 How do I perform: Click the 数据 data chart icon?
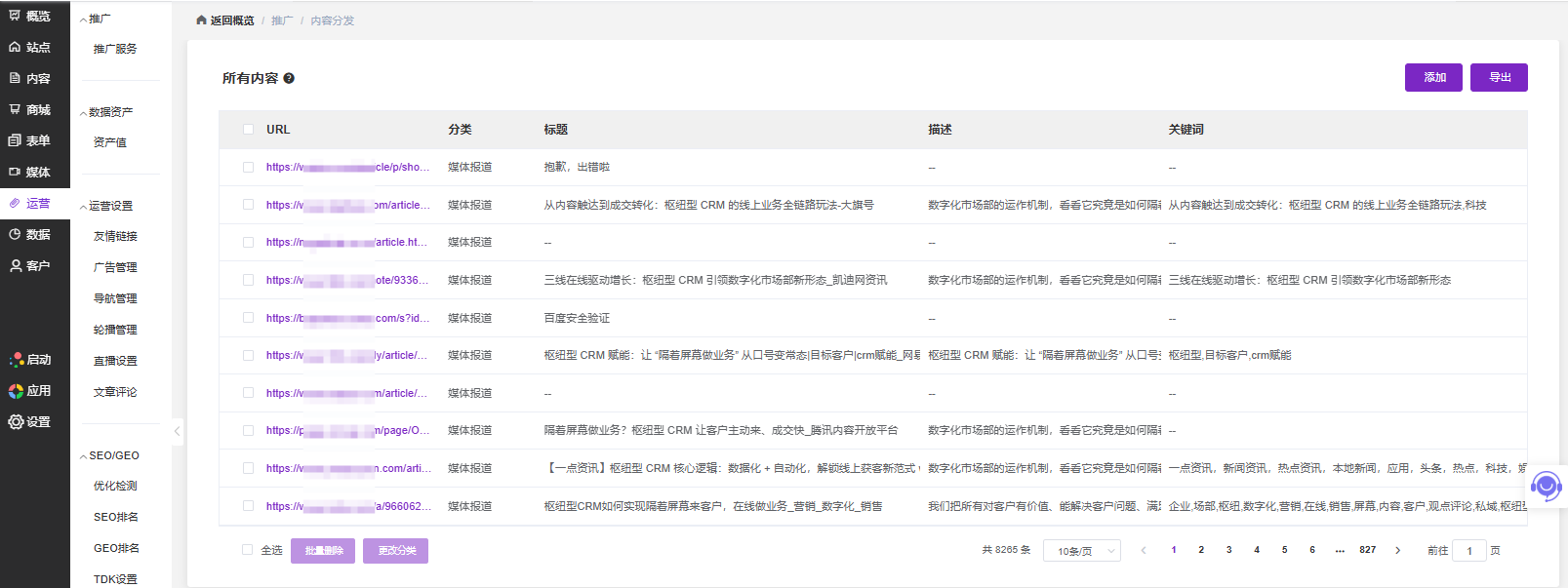coord(15,234)
